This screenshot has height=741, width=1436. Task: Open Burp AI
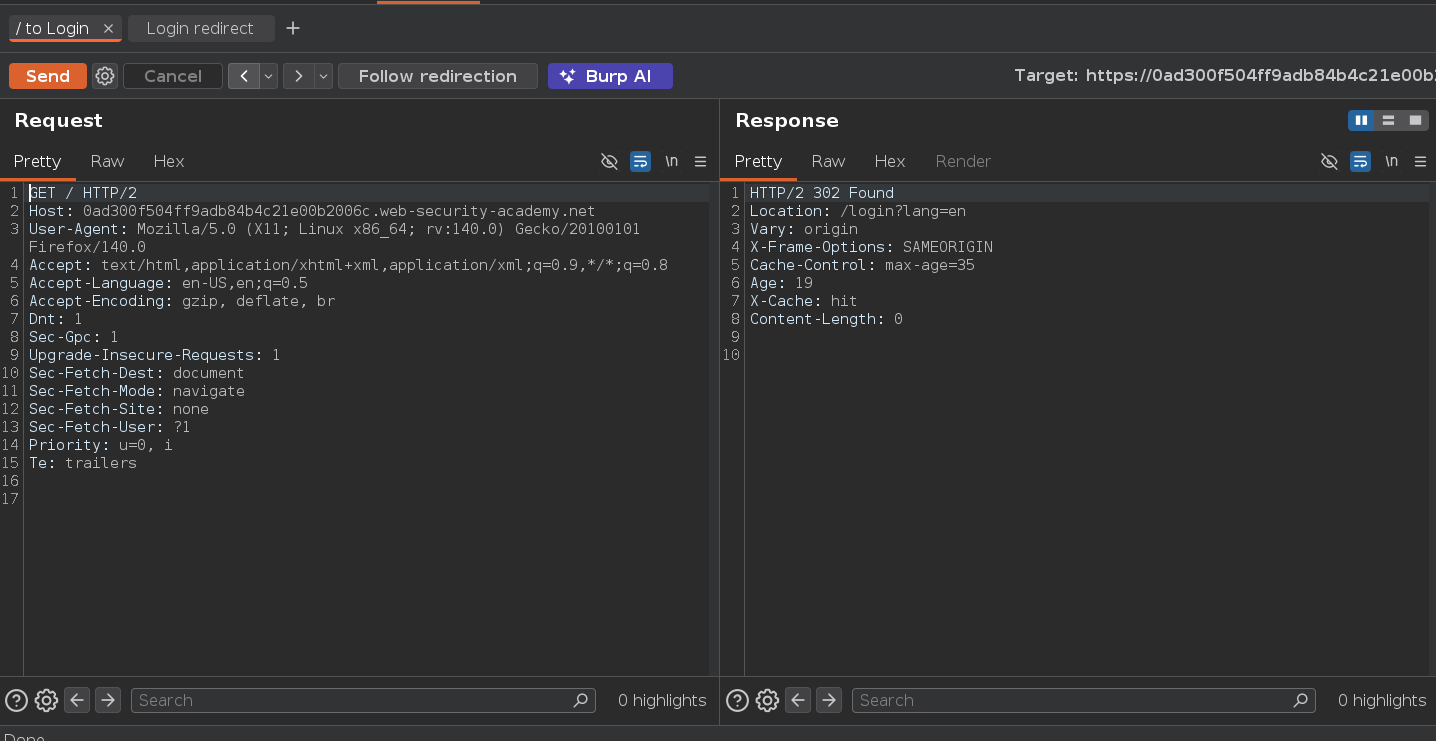[x=610, y=76]
